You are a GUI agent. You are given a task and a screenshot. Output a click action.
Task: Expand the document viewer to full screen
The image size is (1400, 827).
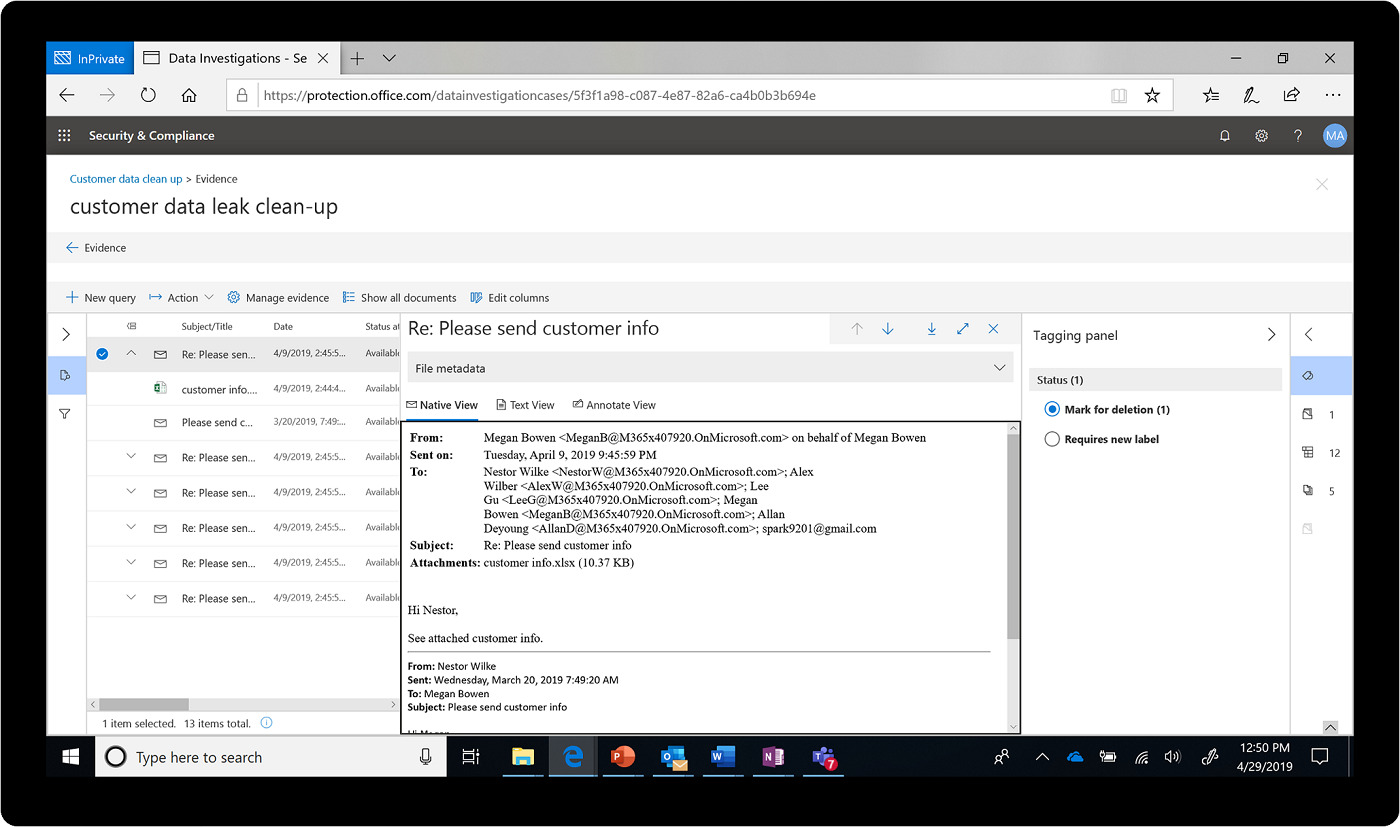(962, 328)
